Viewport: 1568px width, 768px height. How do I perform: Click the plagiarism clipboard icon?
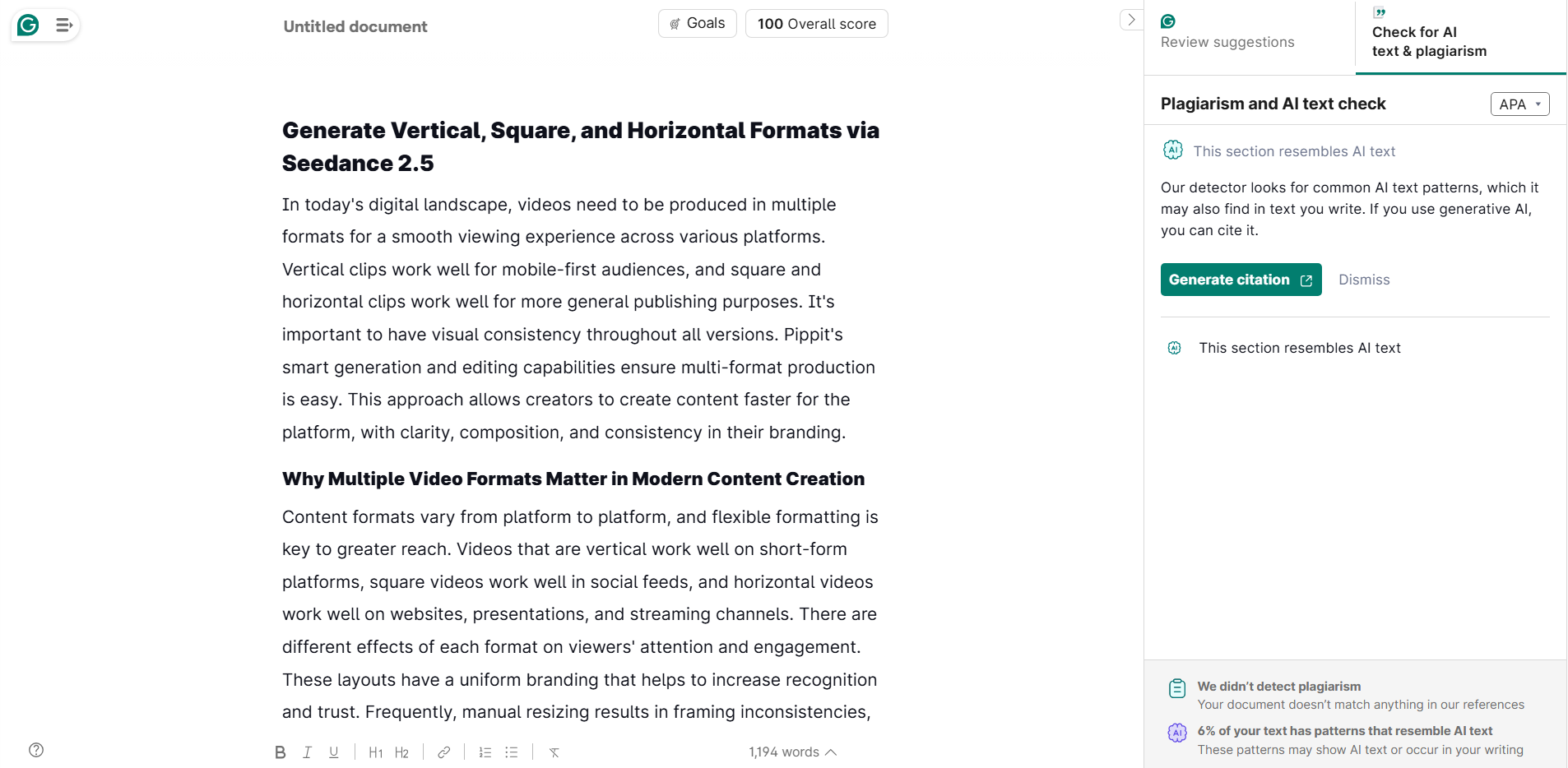pos(1177,688)
